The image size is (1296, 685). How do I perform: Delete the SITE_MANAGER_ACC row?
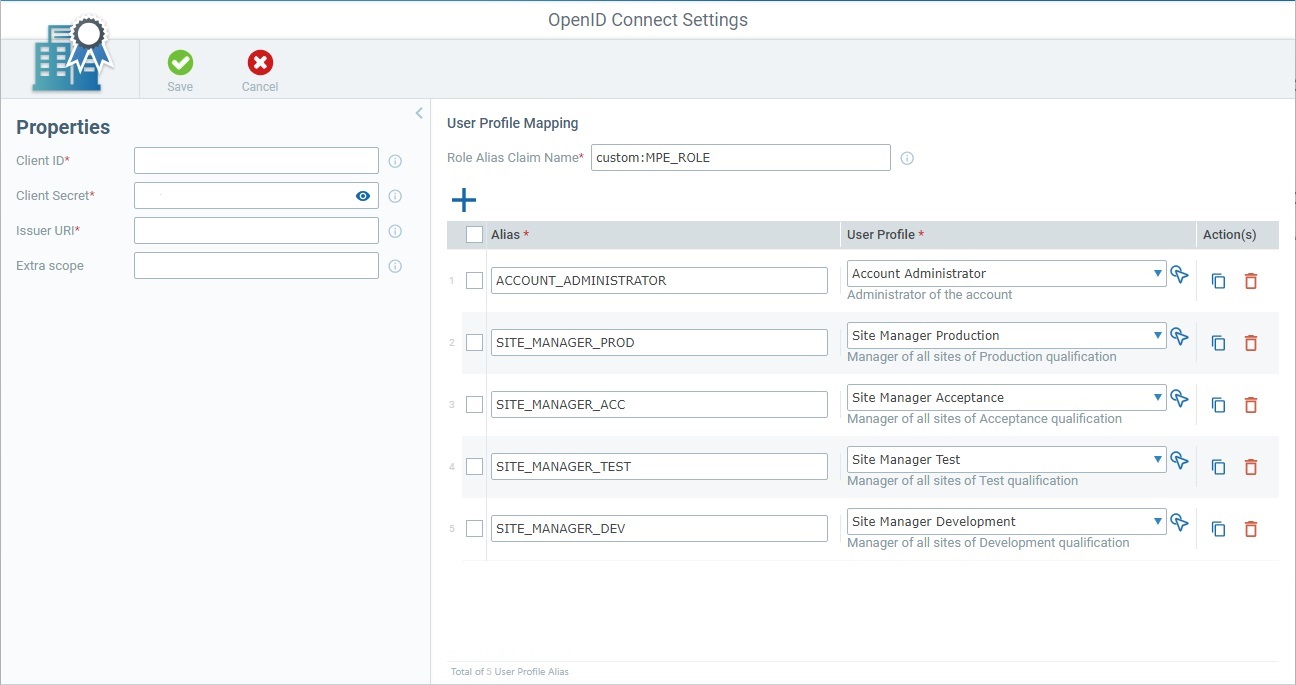pyautogui.click(x=1250, y=405)
